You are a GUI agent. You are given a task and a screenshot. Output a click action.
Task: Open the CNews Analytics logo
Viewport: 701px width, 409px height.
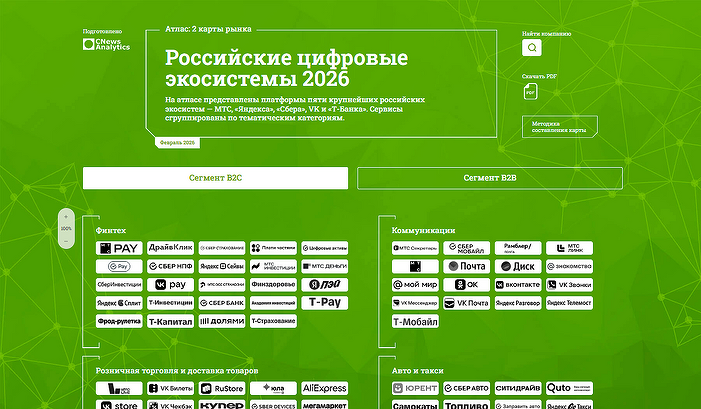click(106, 44)
